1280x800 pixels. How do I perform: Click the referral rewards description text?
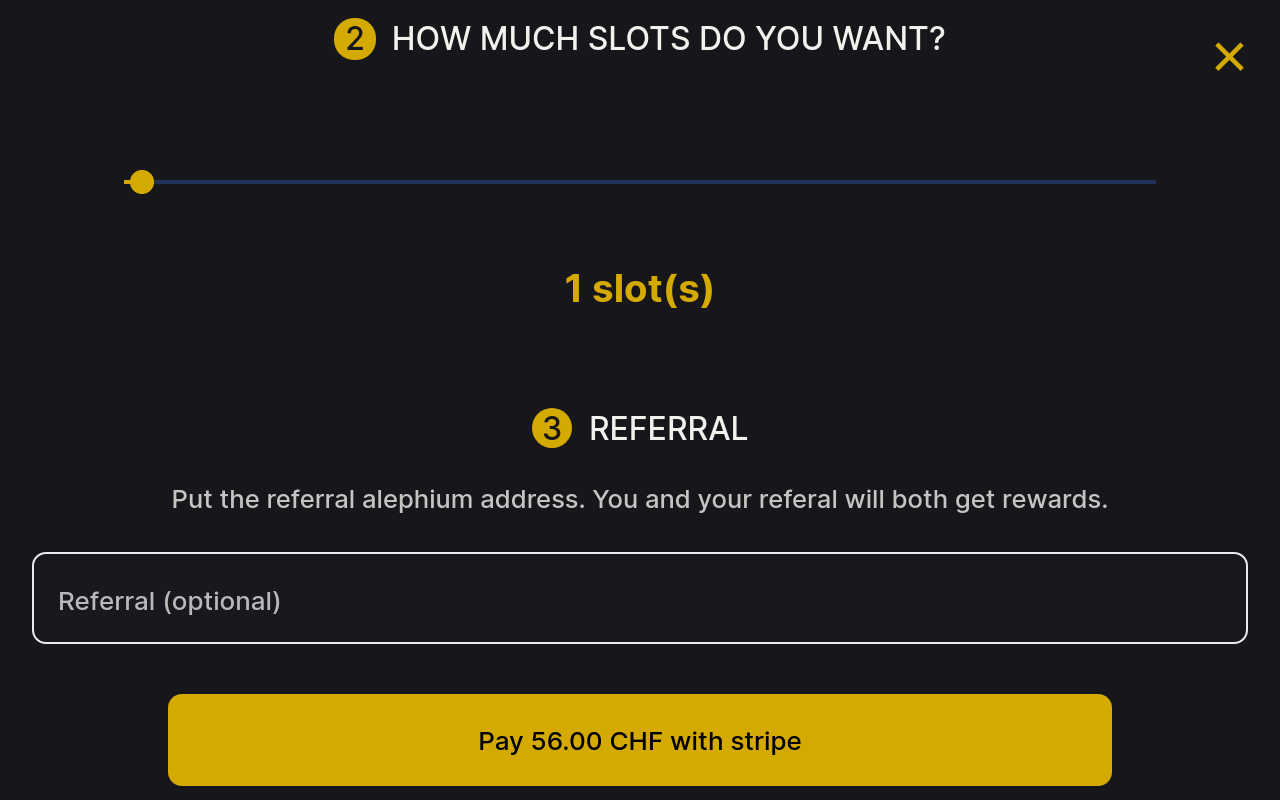click(640, 499)
